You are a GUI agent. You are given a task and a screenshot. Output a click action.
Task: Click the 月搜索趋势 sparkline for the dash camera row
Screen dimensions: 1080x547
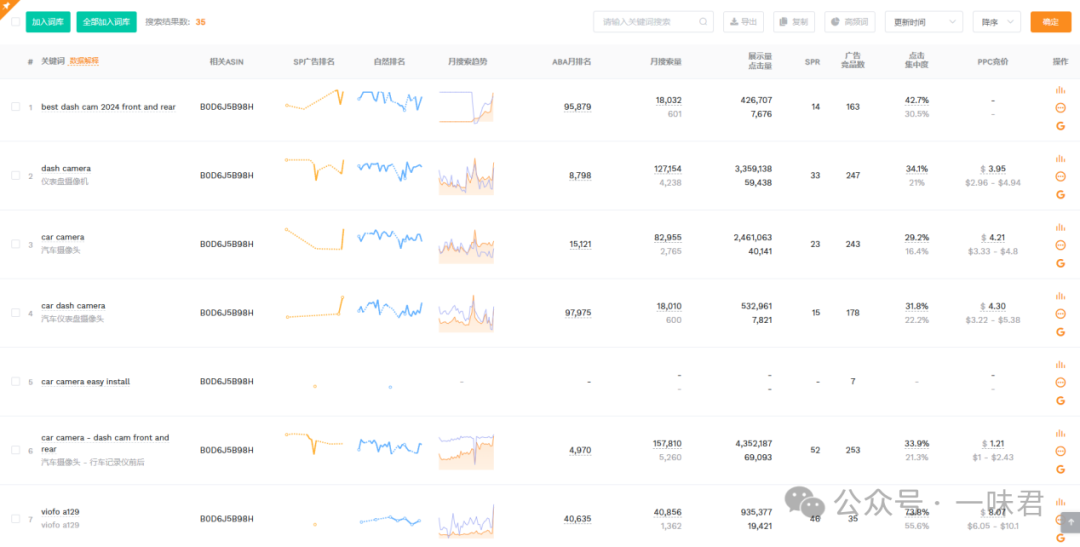click(466, 176)
